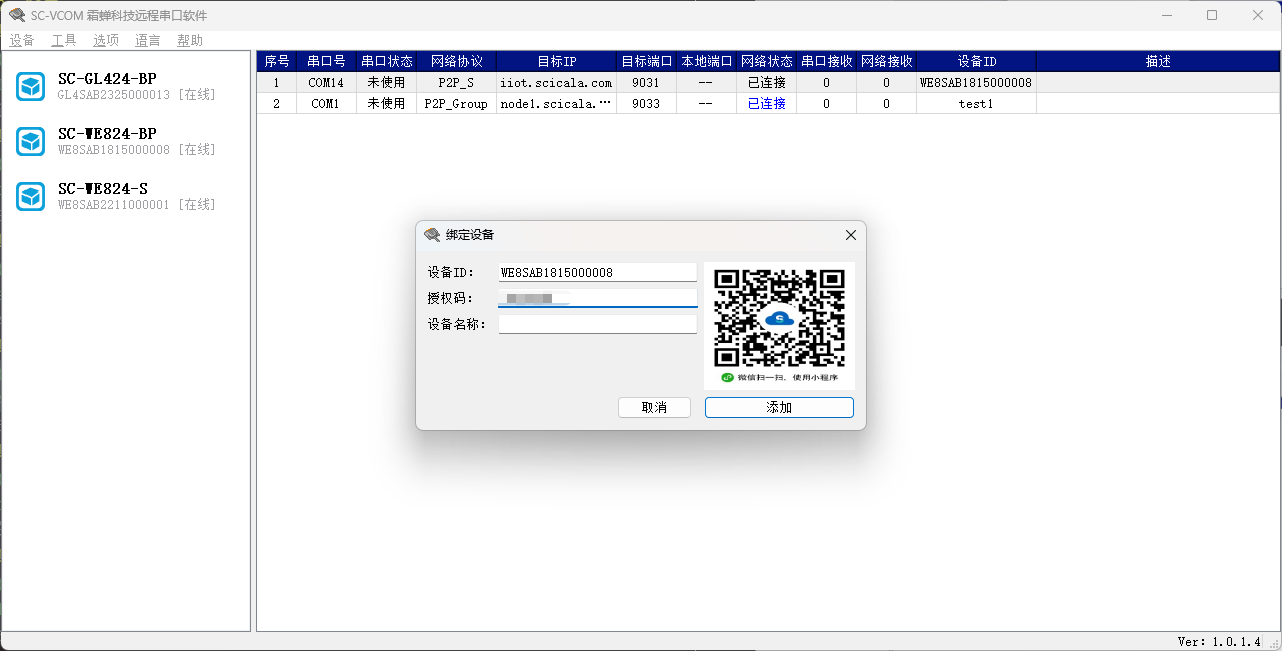
Task: Click the SC-GL424-BP device cube icon
Action: (x=31, y=87)
